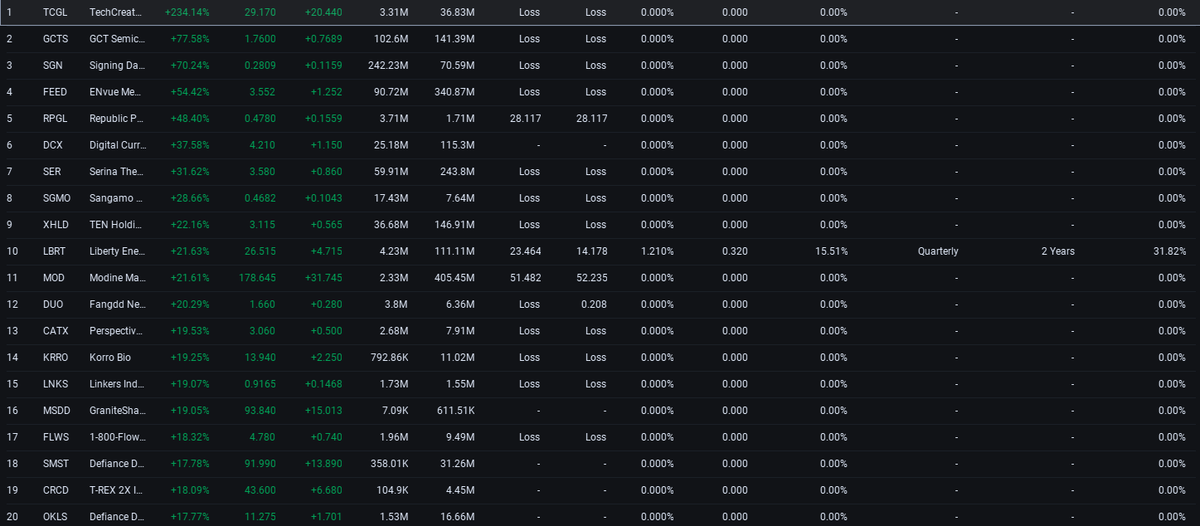Click the 93.840 price cell
This screenshot has width=1200, height=526.
(262, 410)
